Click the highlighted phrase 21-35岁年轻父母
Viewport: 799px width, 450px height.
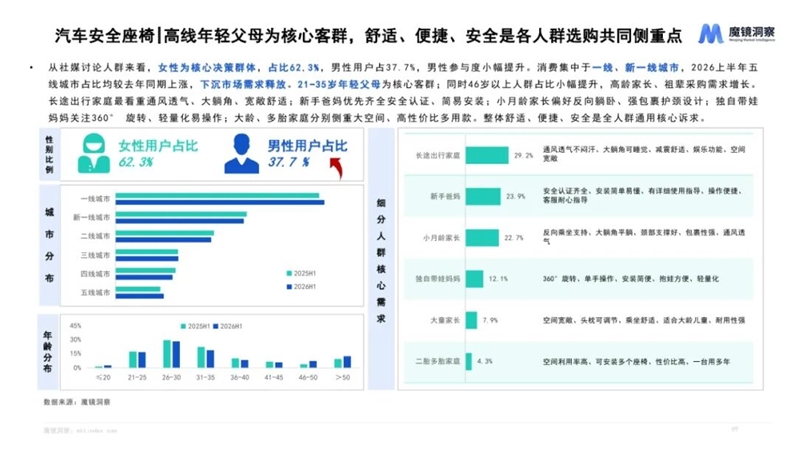click(339, 84)
